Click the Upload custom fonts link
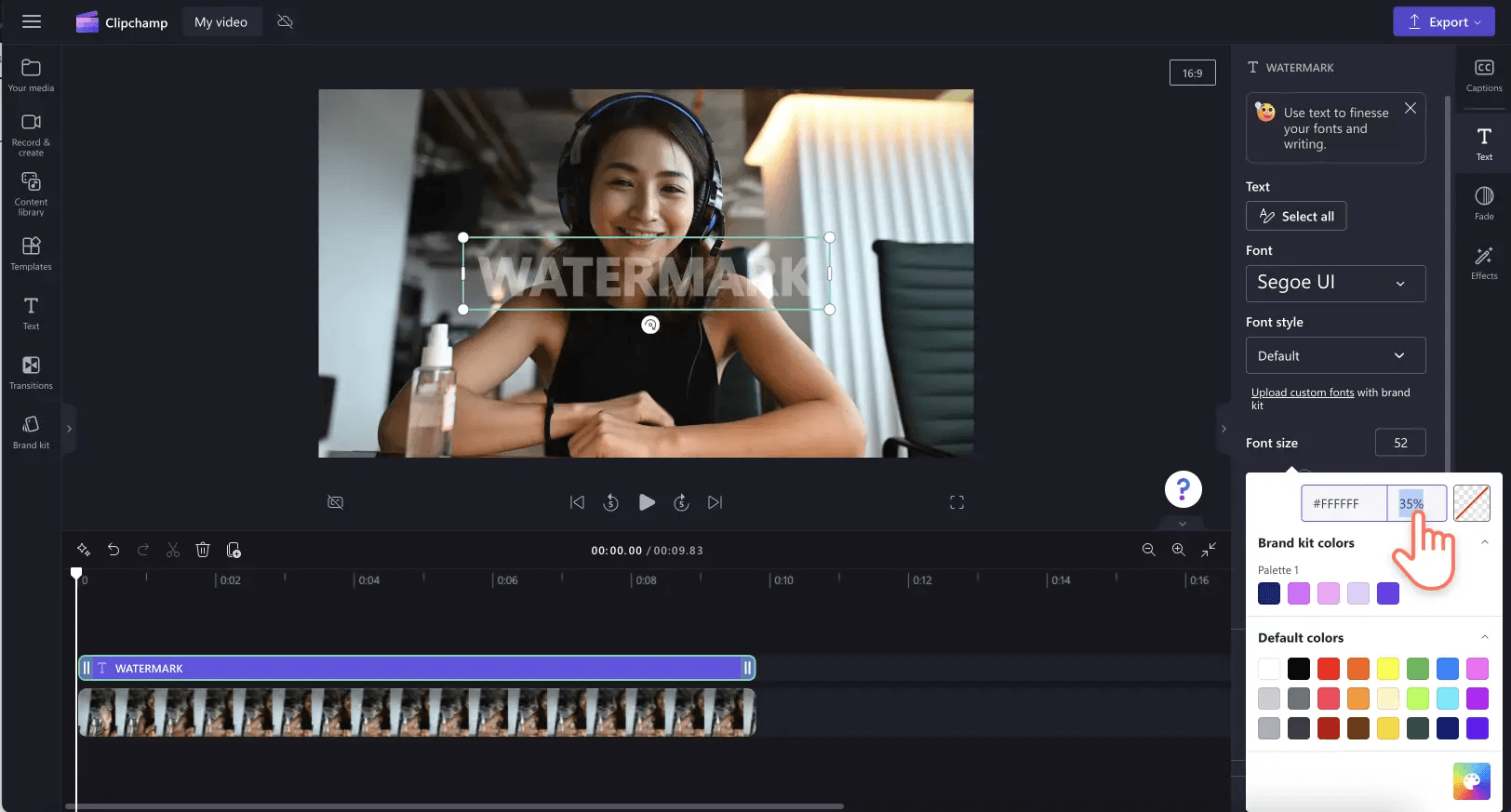 pyautogui.click(x=1302, y=393)
